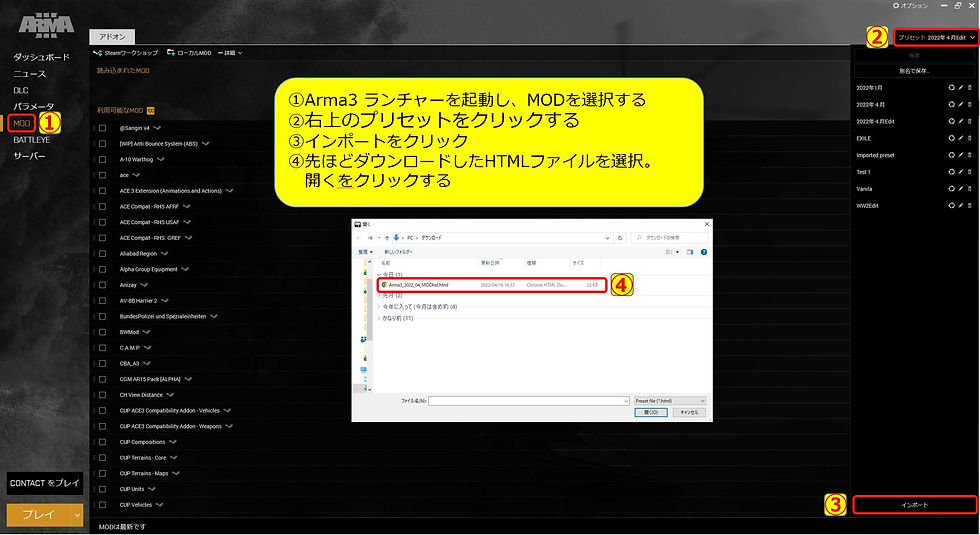980x535 pixels.
Task: Tick the Anizay mod checkbox
Action: 102,285
